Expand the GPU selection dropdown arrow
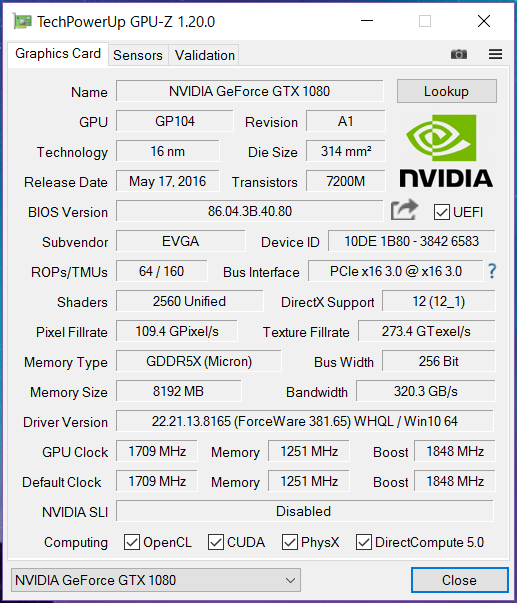The height and width of the screenshot is (603, 517). coord(290,580)
